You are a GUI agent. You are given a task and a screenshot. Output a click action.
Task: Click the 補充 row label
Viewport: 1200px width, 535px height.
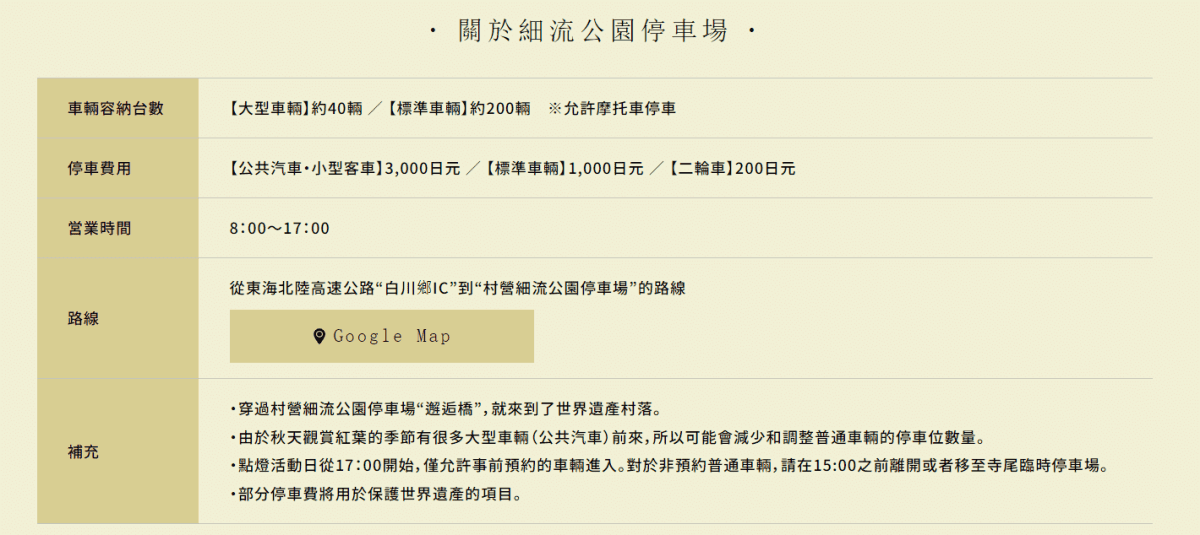[x=84, y=451]
